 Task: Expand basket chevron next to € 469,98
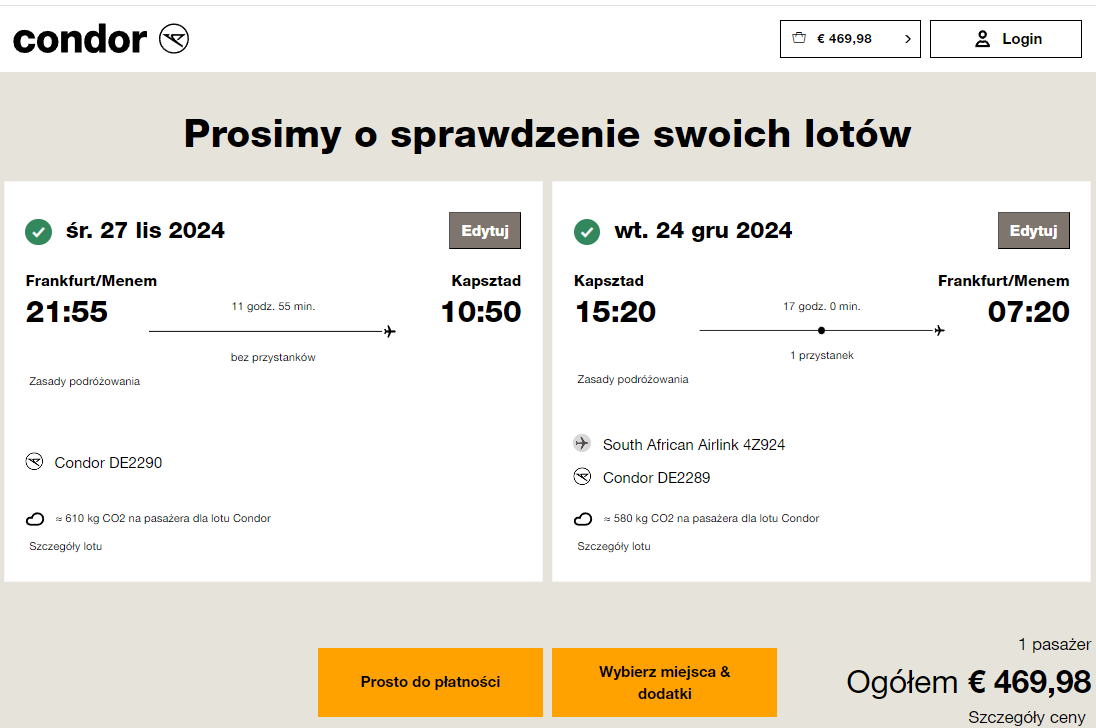(908, 39)
